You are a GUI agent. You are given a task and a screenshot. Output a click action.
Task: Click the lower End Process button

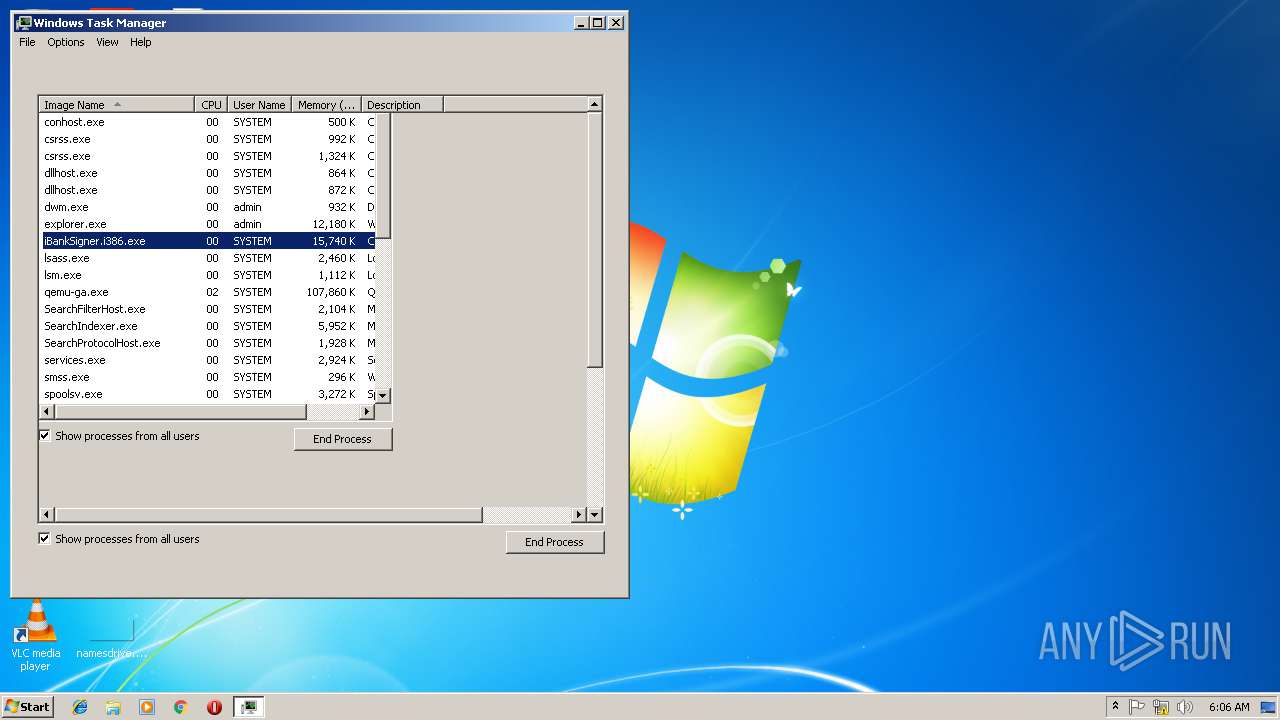pos(554,542)
